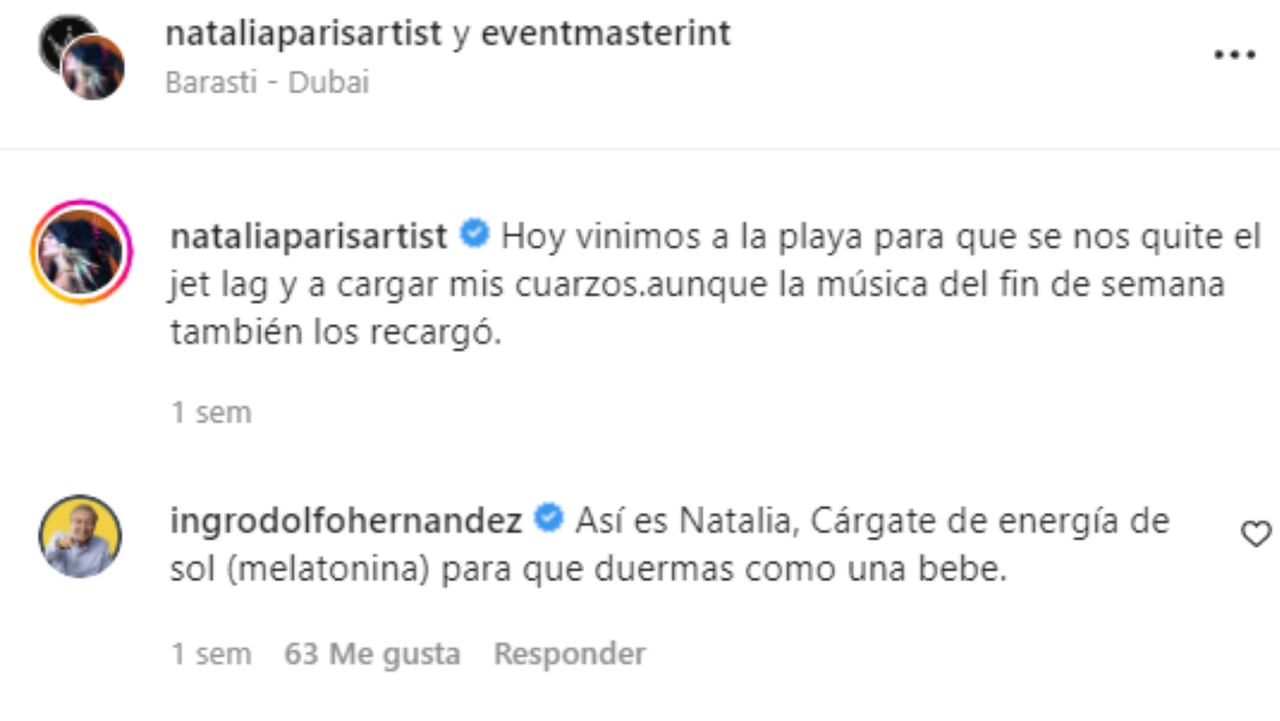Screen dimensions: 1280x721
Task: Reply to the comment using Responder
Action: 569,654
